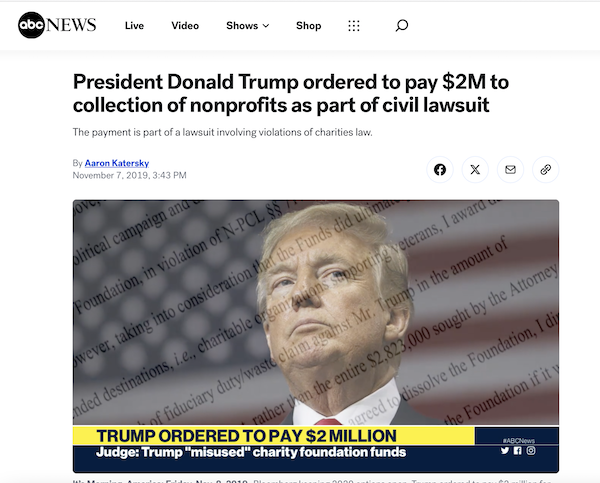The height and width of the screenshot is (483, 600).
Task: Share article on X
Action: [x=475, y=170]
